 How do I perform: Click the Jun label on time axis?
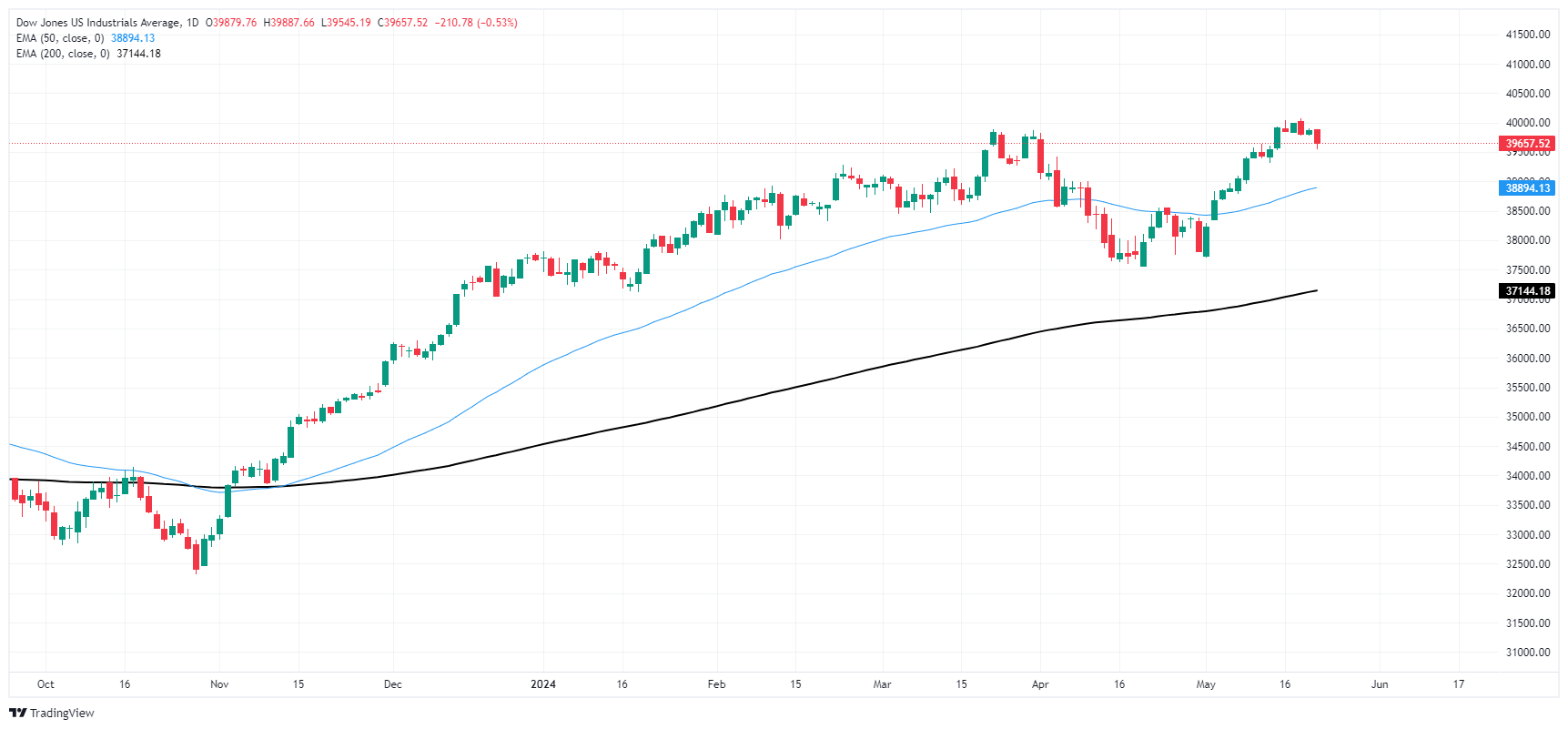[x=1380, y=684]
